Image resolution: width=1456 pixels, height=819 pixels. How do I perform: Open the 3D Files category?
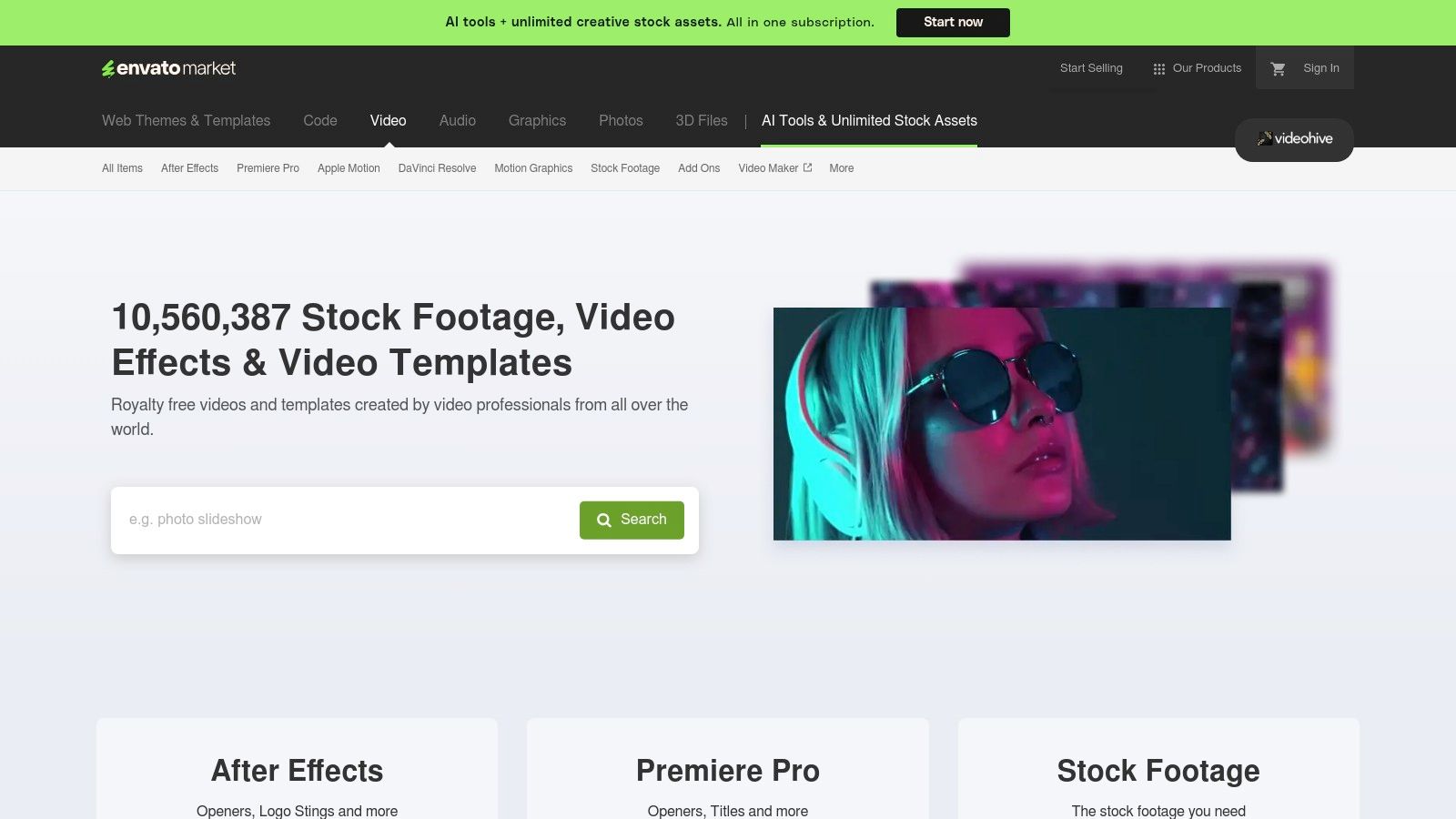tap(701, 120)
